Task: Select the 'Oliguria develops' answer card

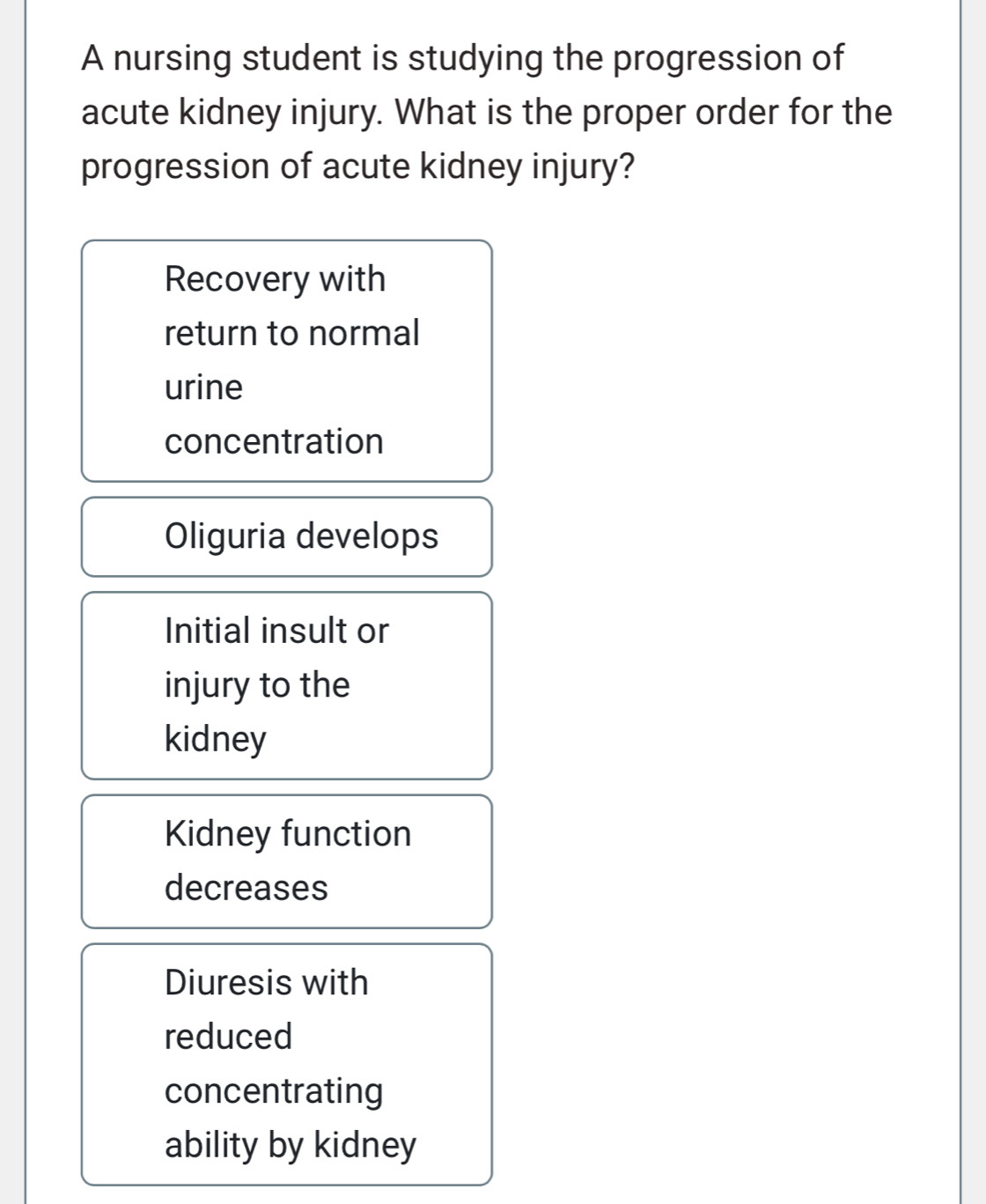Action: (286, 537)
